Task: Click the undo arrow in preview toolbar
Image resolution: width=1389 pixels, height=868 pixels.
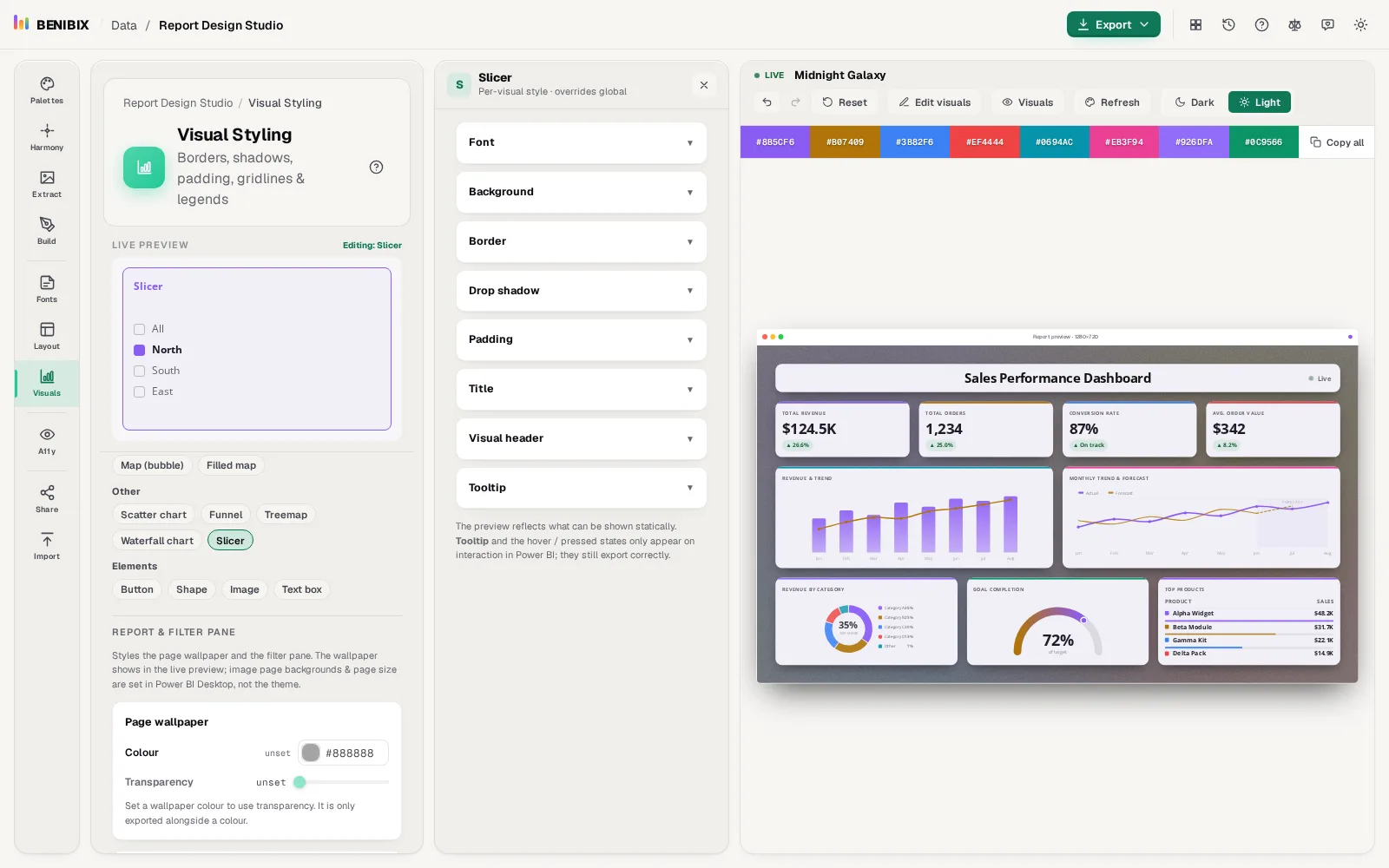Action: click(x=767, y=102)
